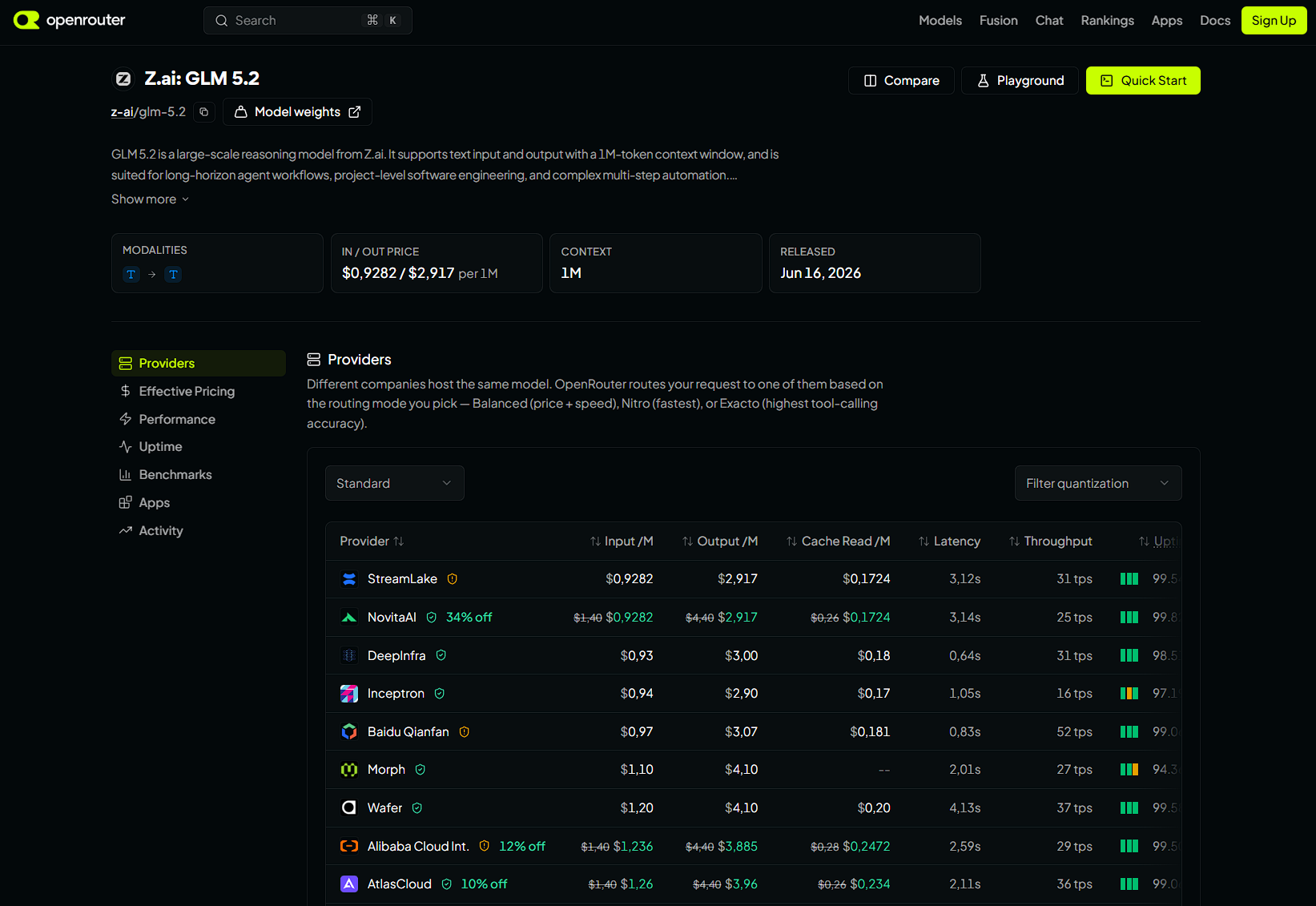This screenshot has height=906, width=1316.
Task: Sort table by Throughput column
Action: click(x=1051, y=542)
